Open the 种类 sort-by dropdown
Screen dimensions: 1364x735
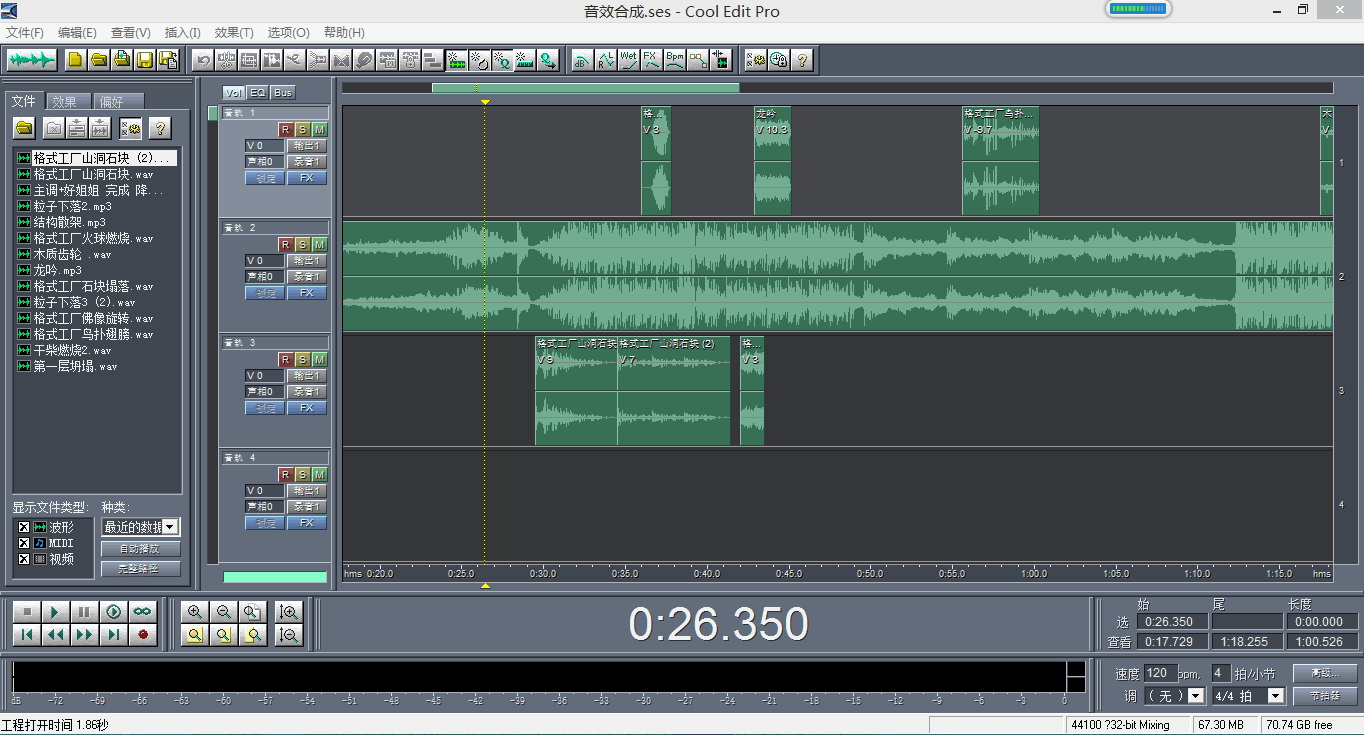tap(170, 527)
